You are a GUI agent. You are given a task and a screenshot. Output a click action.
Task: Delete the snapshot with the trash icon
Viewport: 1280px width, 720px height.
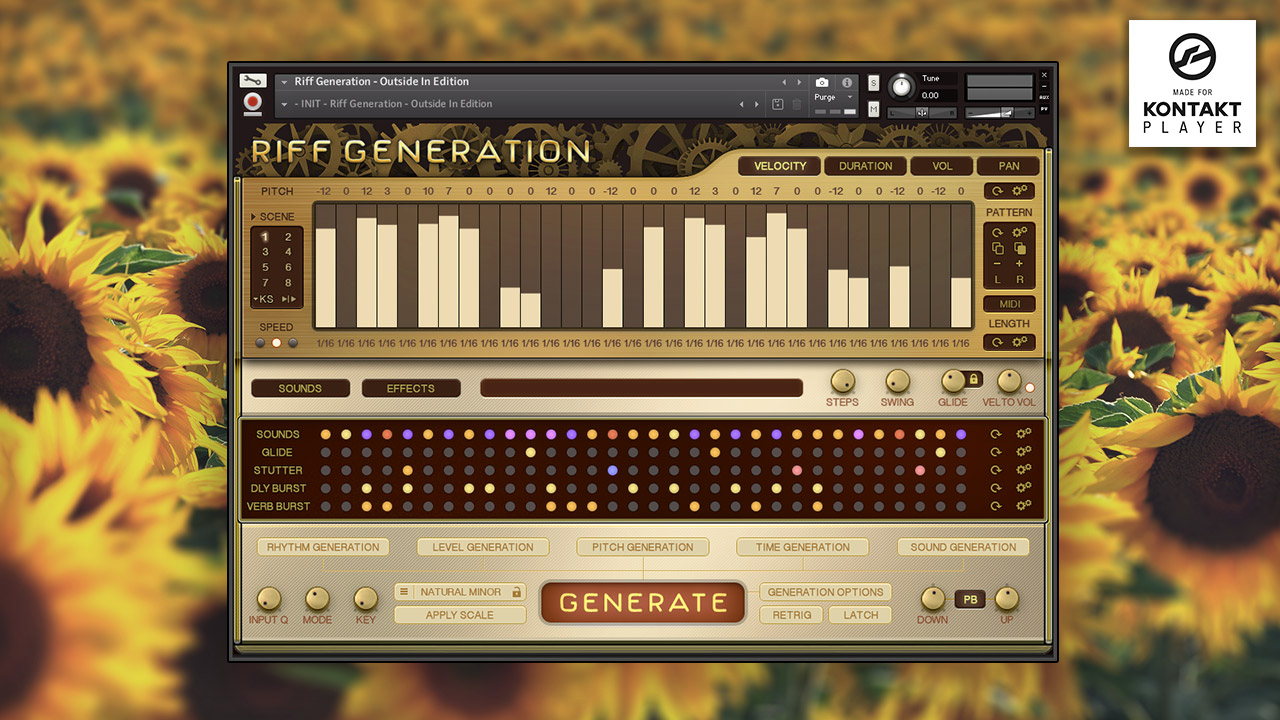coord(797,104)
